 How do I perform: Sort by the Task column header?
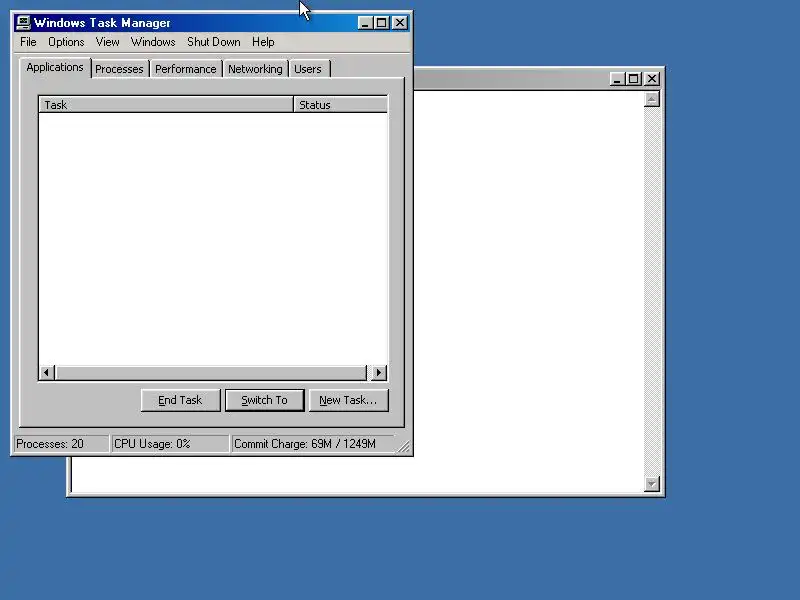166,105
